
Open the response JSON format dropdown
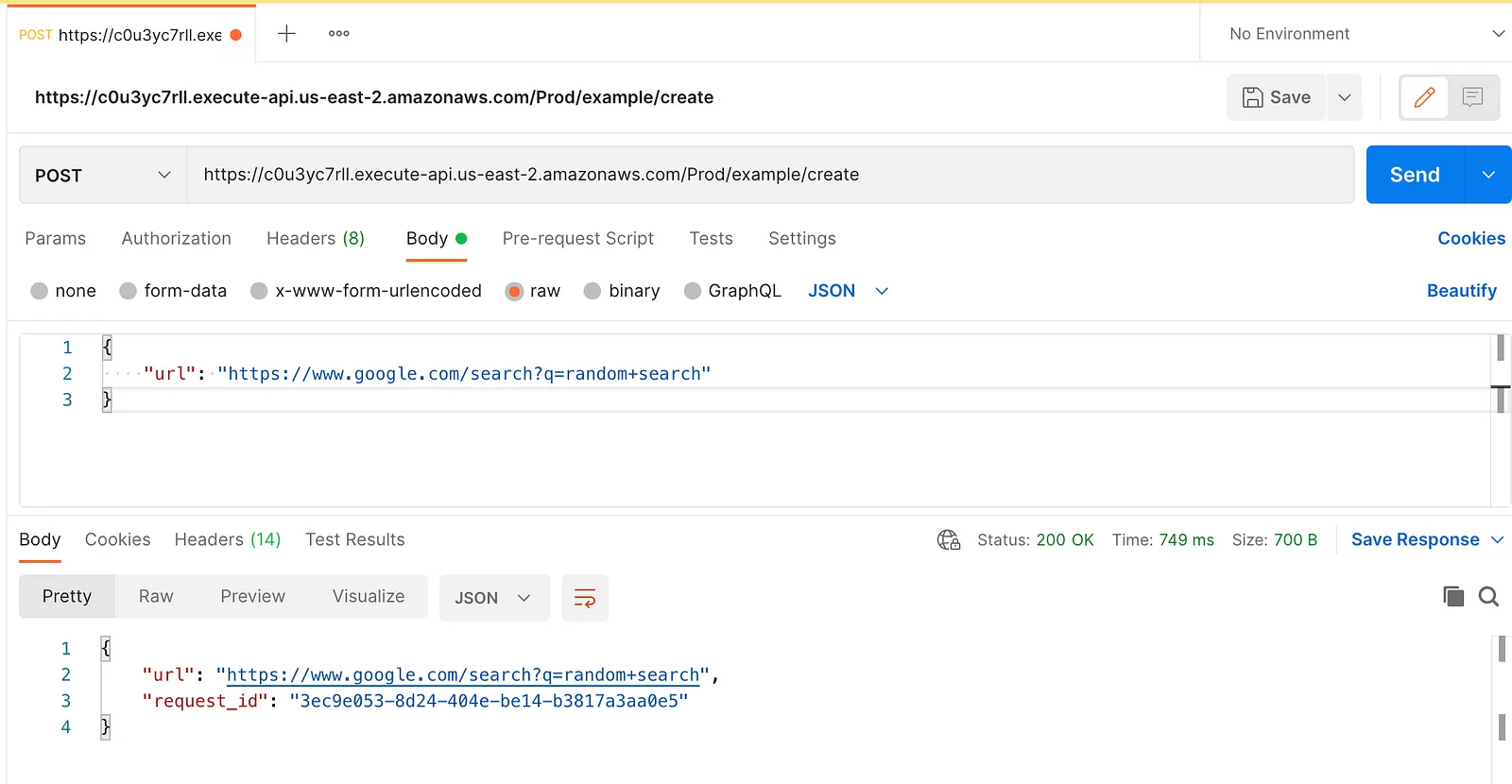tap(494, 598)
